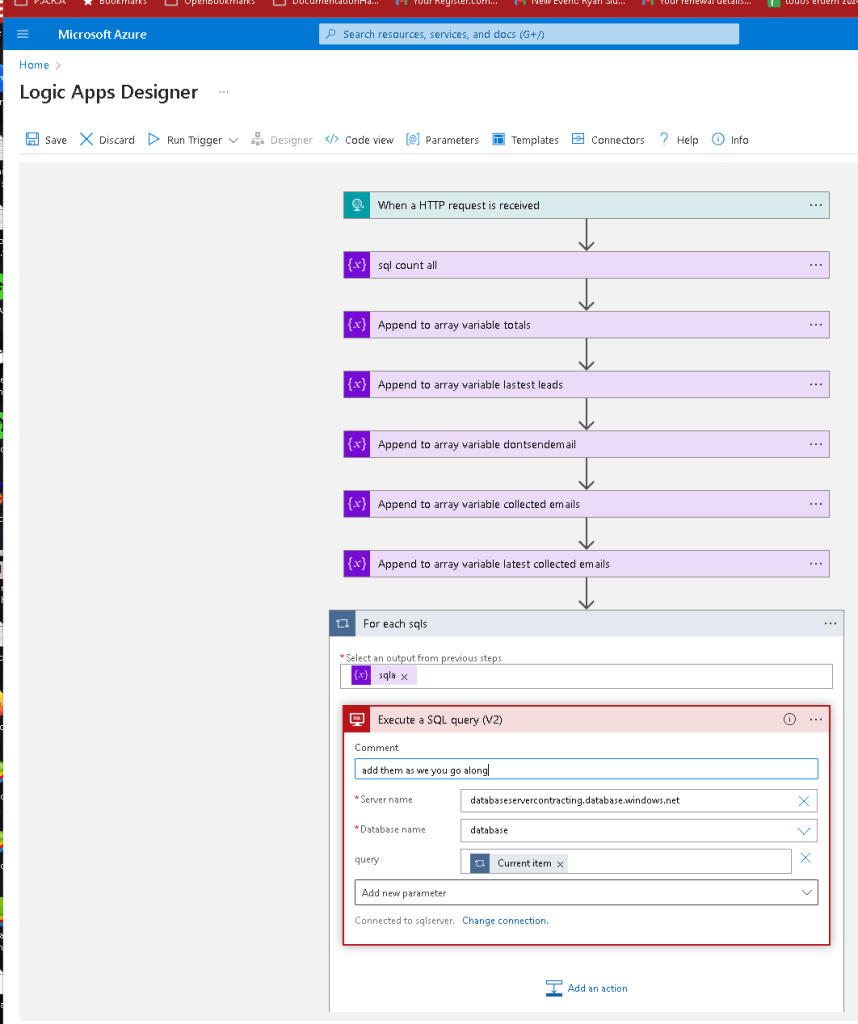
Task: Save the logic app
Action: pos(46,140)
